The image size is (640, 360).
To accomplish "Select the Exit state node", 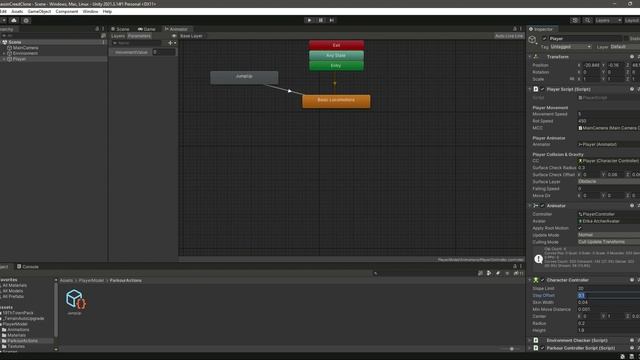I will tap(336, 45).
